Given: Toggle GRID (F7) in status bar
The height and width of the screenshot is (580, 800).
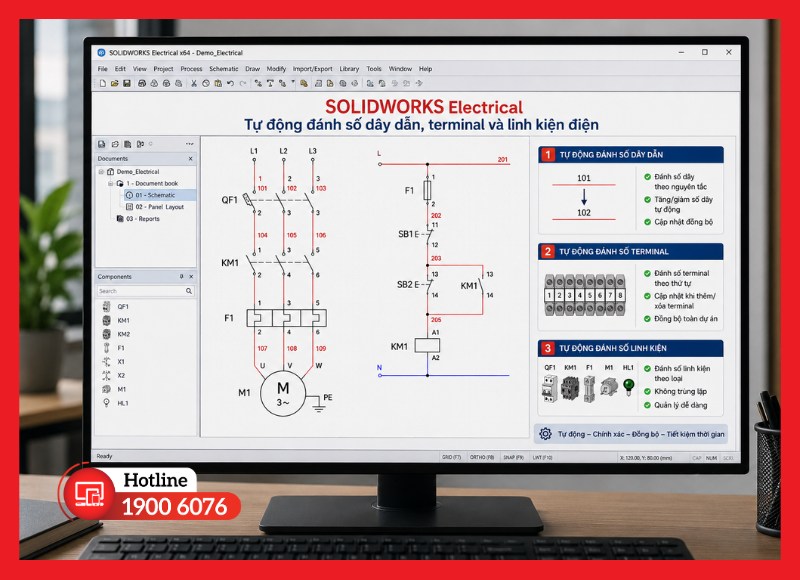Looking at the screenshot, I should coord(451,458).
